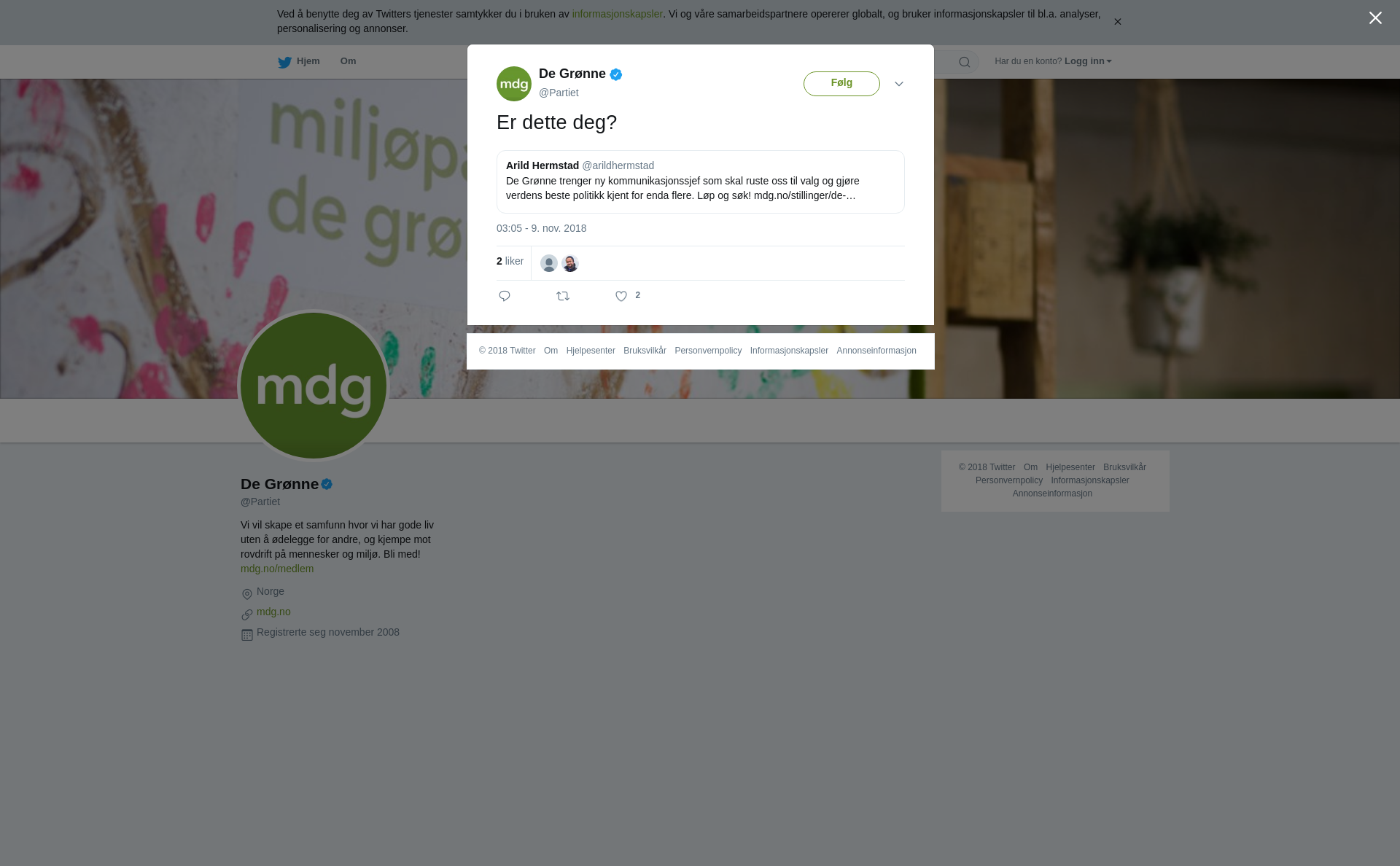Click the first liker's avatar
Image resolution: width=1400 pixels, height=866 pixels.
[x=549, y=263]
